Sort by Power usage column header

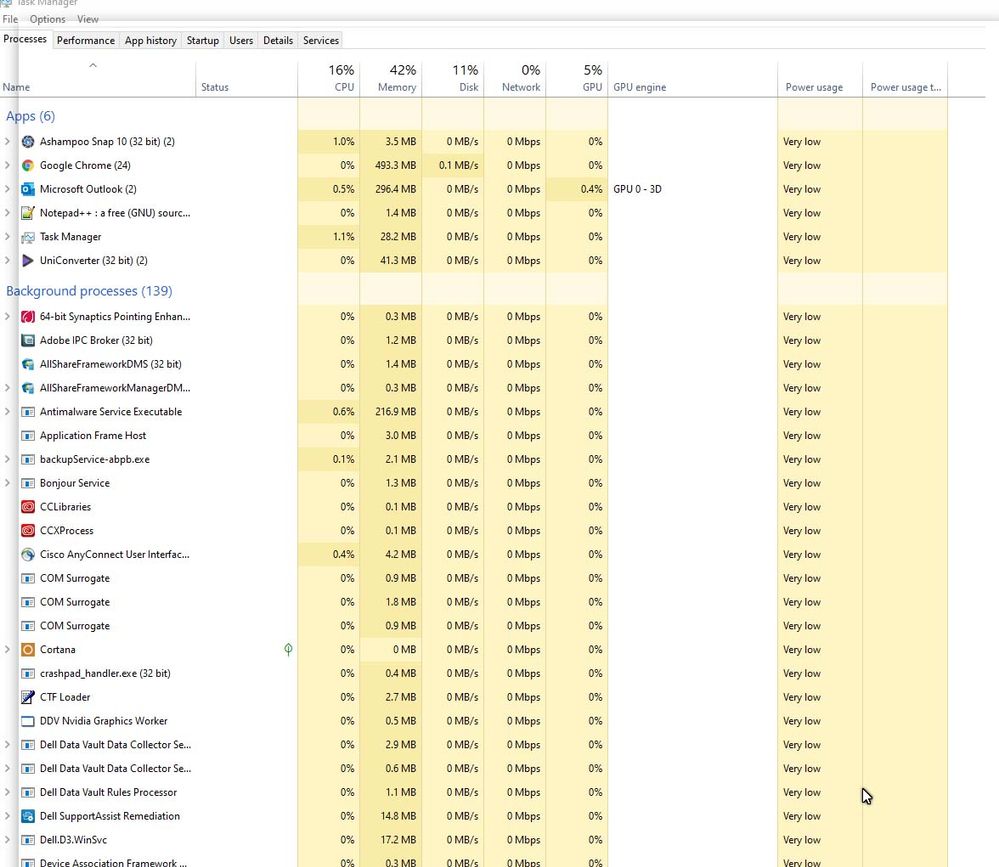point(819,78)
